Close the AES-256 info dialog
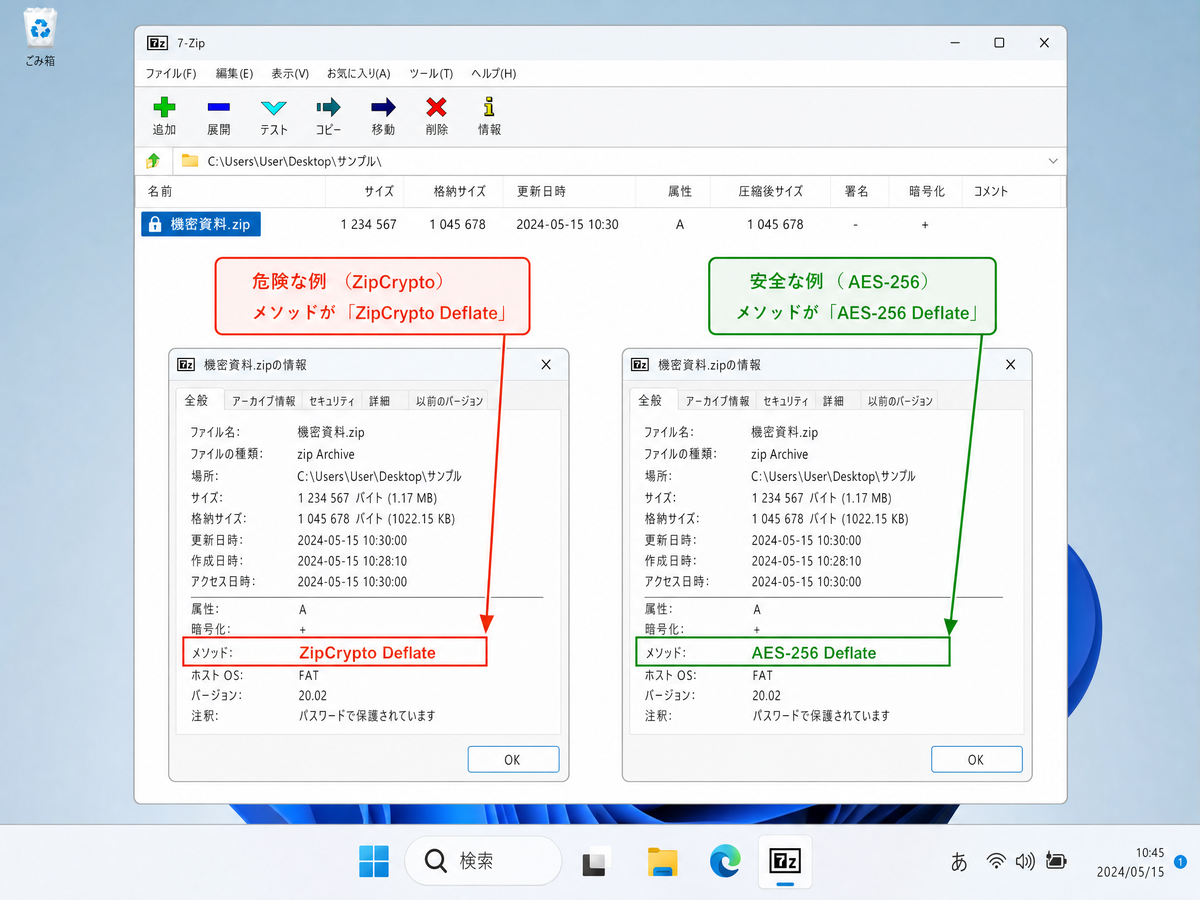 (x=1009, y=365)
